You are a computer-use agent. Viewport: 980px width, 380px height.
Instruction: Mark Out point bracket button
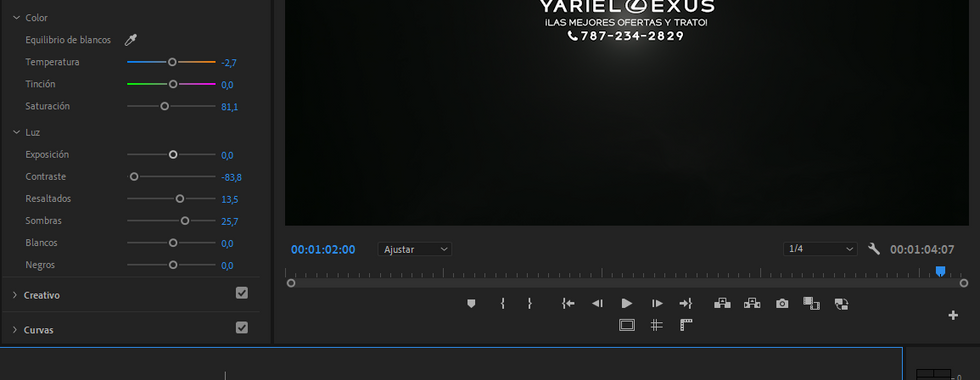[x=529, y=304]
